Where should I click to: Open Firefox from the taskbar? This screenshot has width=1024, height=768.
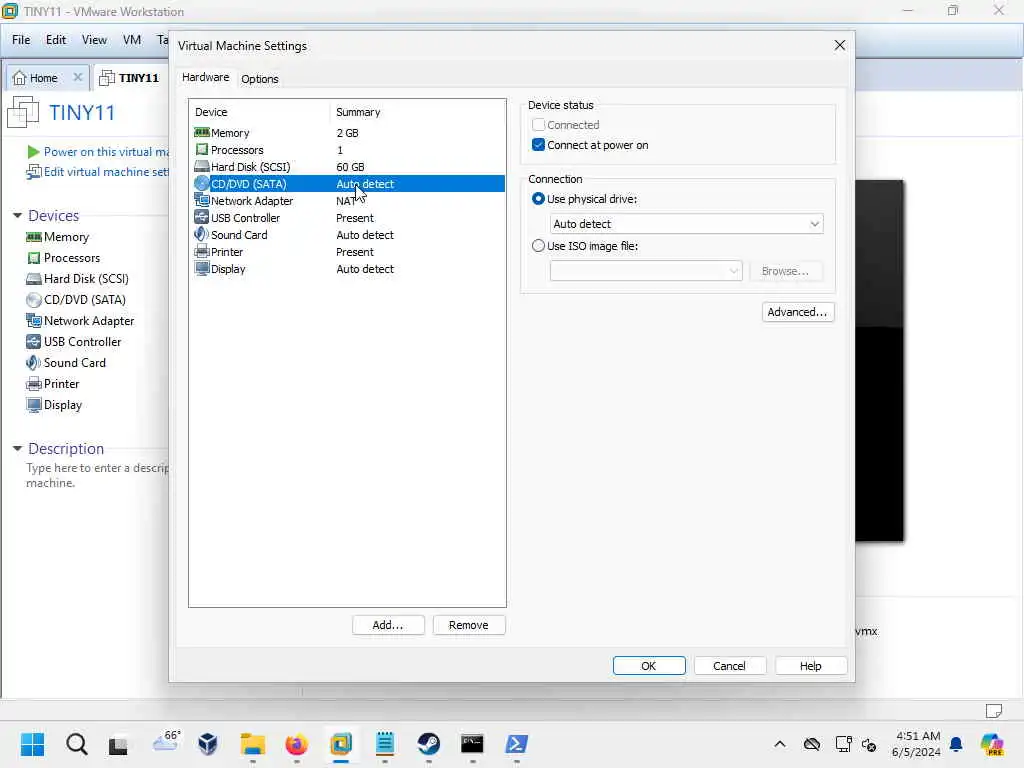tap(296, 743)
